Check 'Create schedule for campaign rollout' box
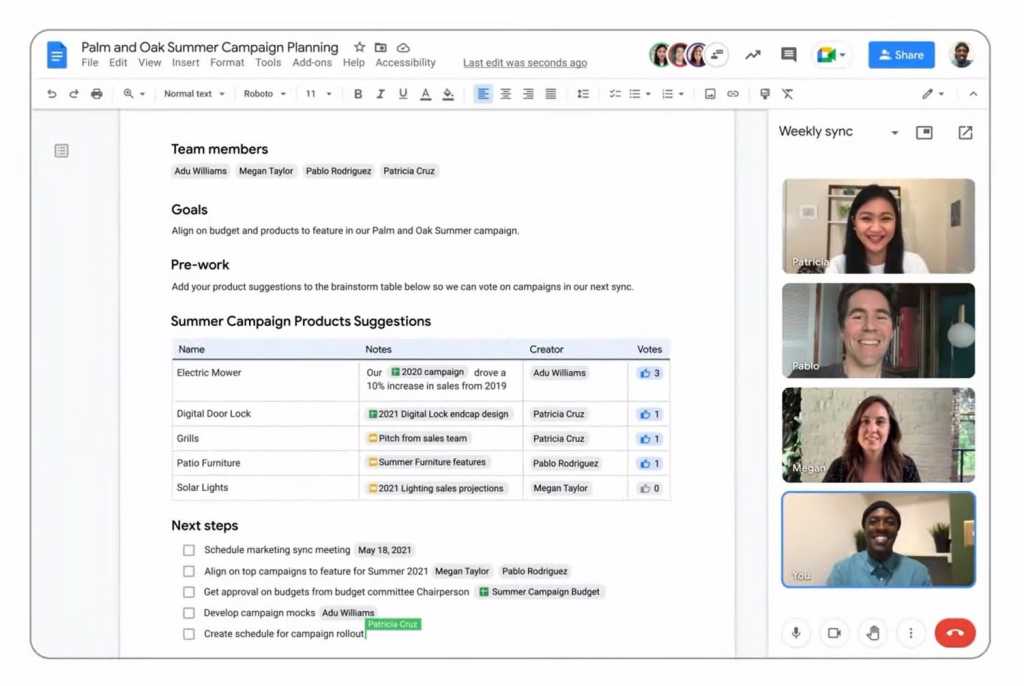1024x686 pixels. point(189,634)
